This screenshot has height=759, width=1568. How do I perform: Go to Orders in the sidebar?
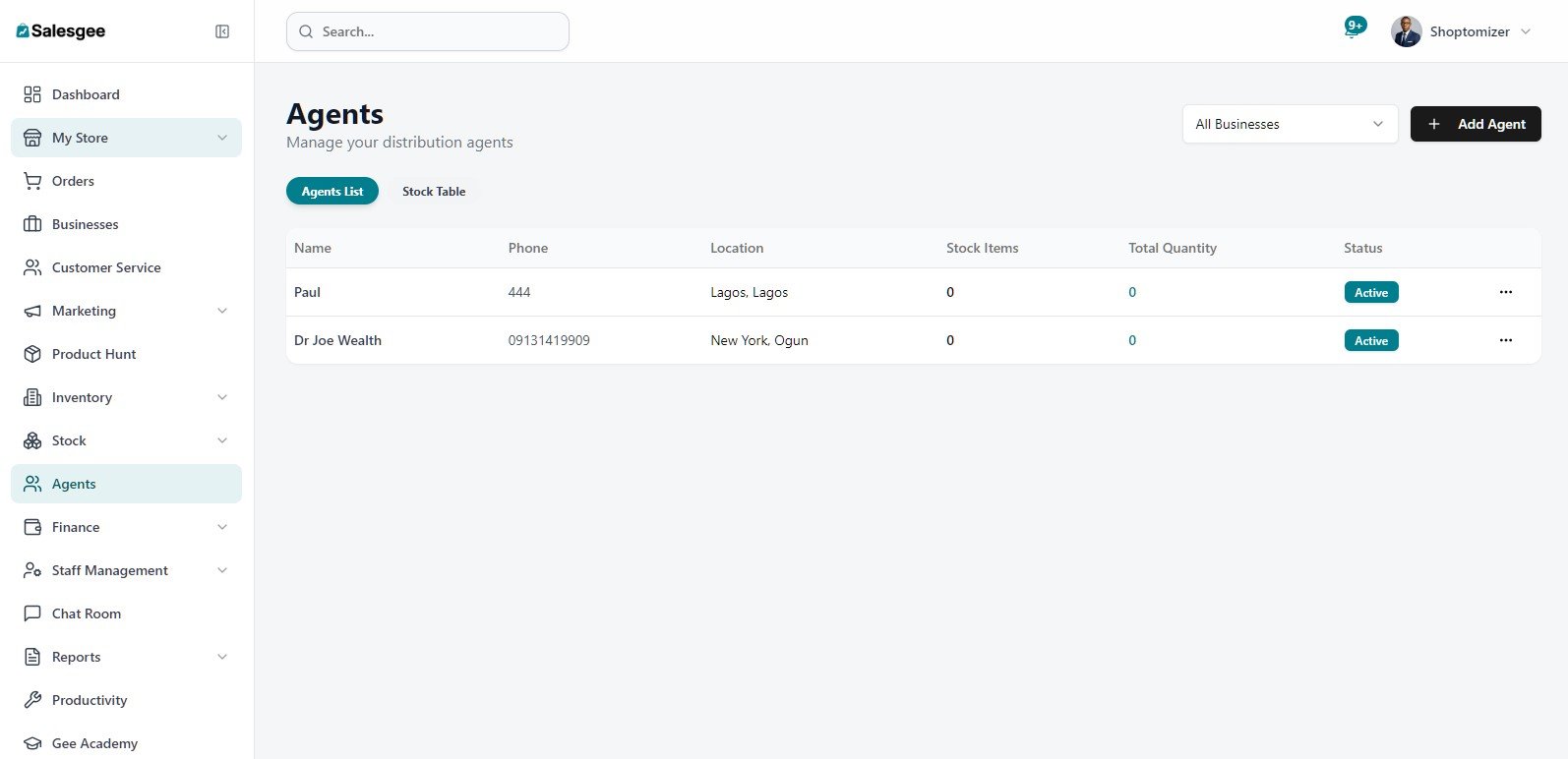click(x=126, y=181)
